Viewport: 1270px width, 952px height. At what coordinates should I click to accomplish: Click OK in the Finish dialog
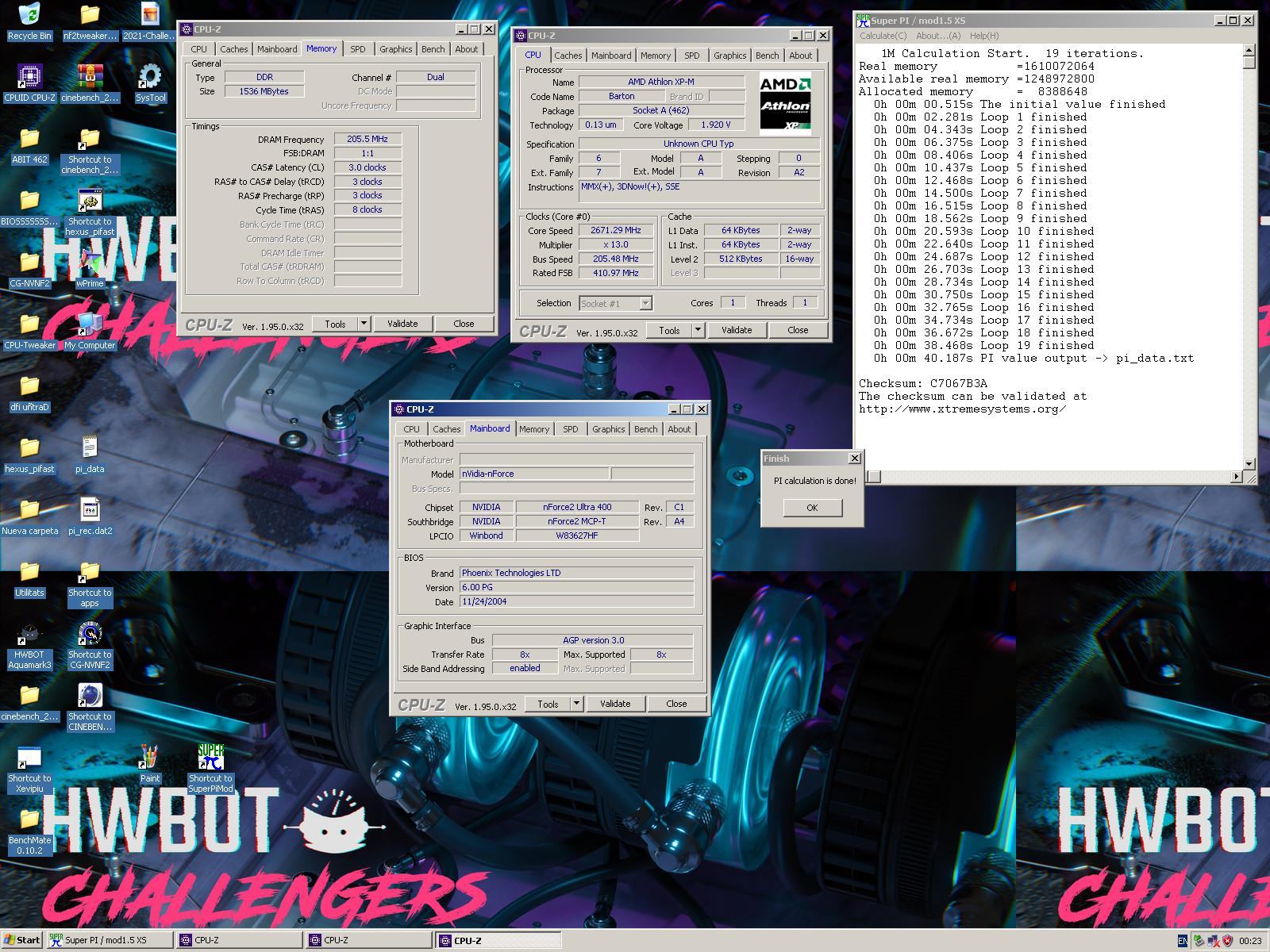tap(812, 508)
